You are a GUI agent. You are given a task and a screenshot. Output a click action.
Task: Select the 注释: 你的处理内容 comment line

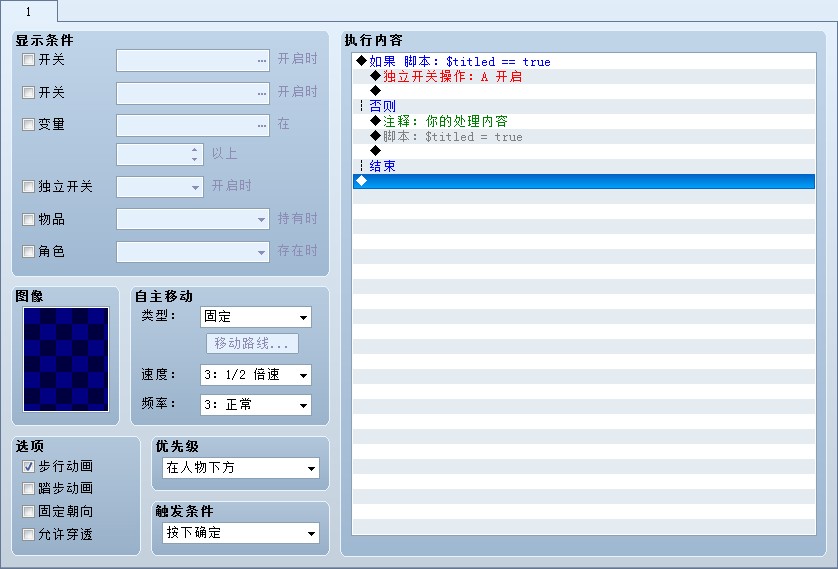(584, 121)
